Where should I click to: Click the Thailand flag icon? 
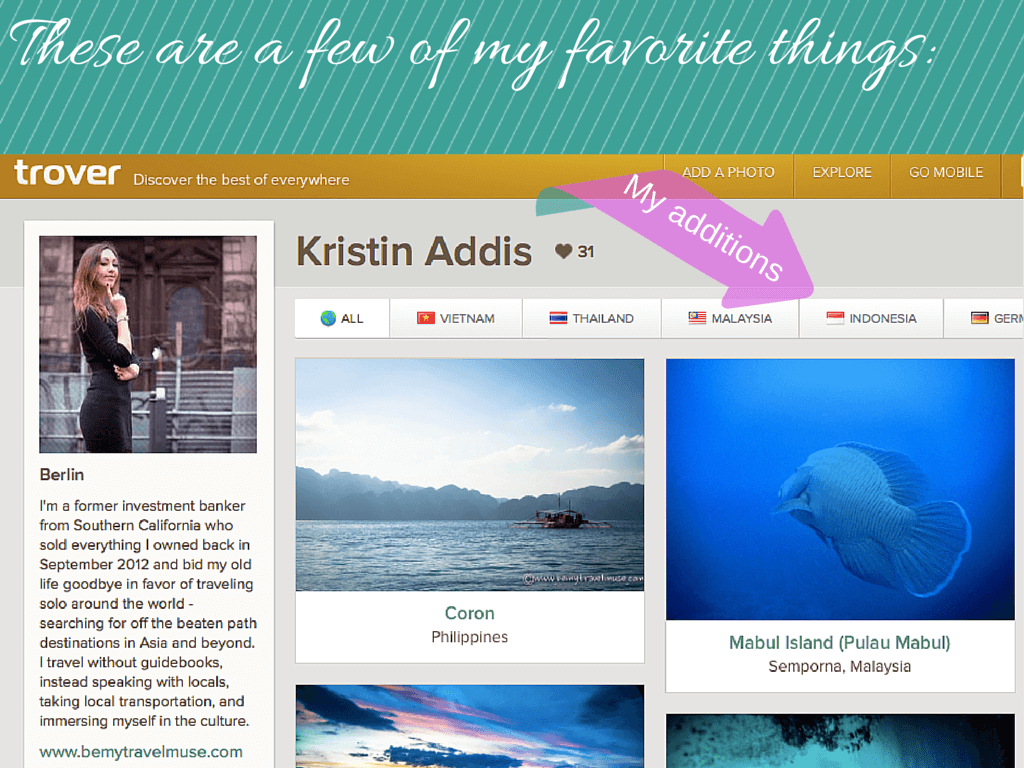coord(558,318)
